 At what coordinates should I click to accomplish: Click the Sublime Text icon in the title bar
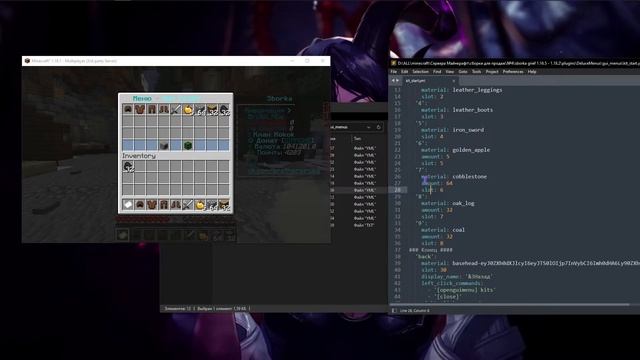tap(393, 63)
